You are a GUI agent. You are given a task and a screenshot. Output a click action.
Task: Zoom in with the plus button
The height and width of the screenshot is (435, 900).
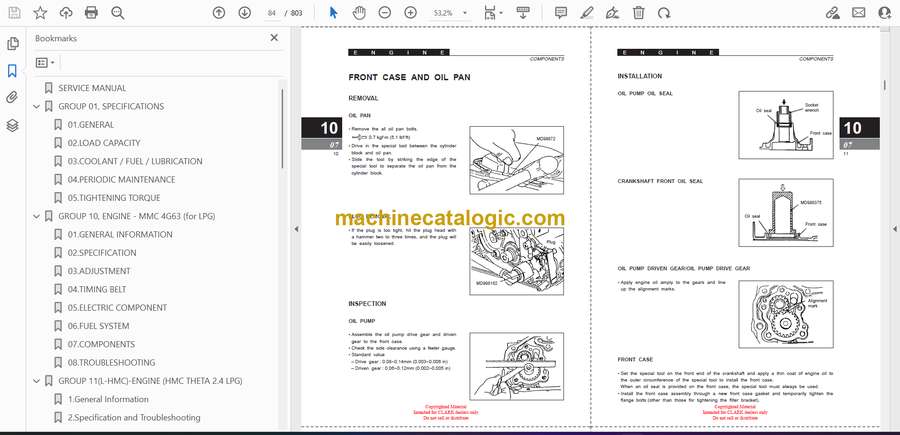(410, 13)
